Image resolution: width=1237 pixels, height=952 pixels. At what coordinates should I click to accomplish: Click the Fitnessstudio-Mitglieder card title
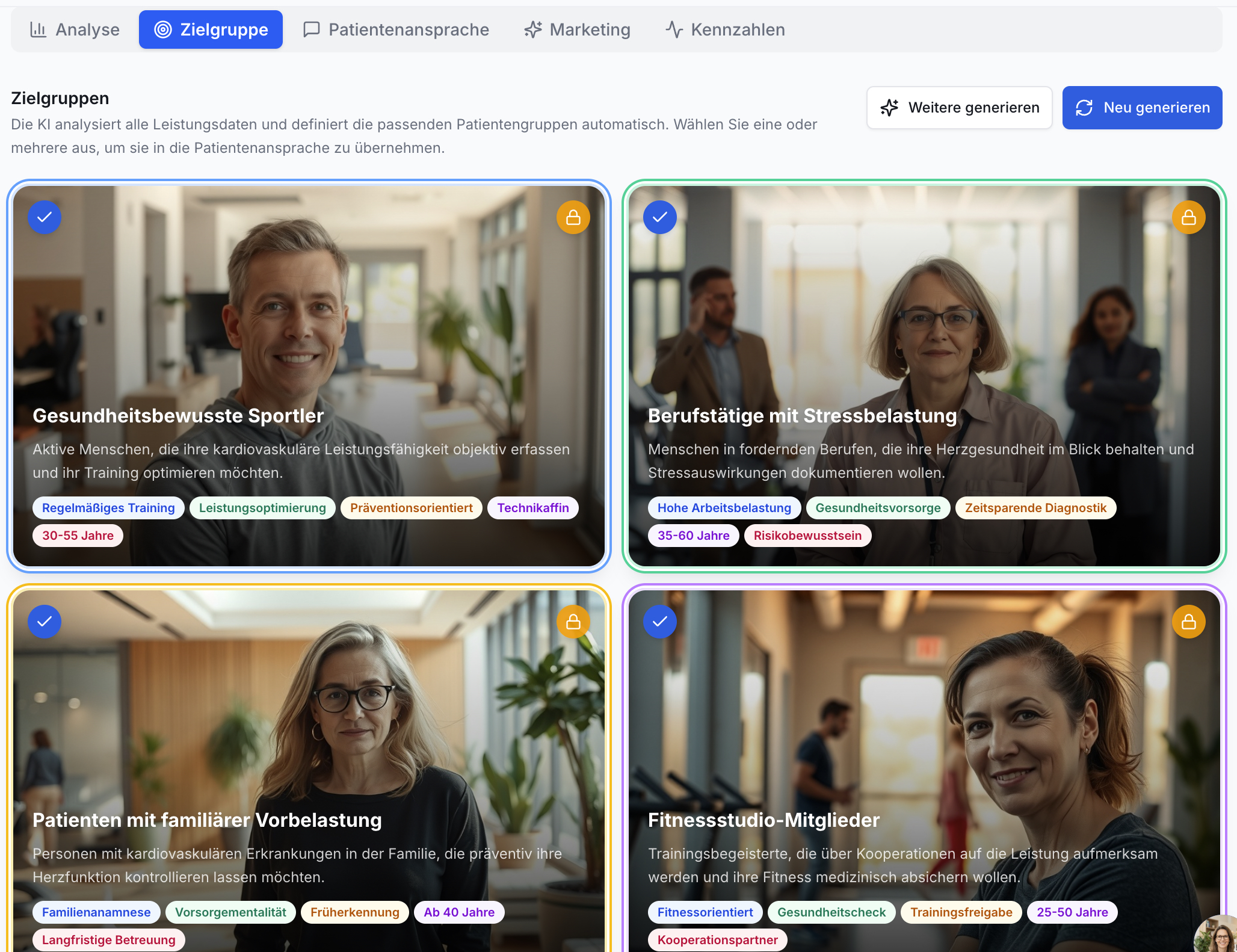(763, 820)
